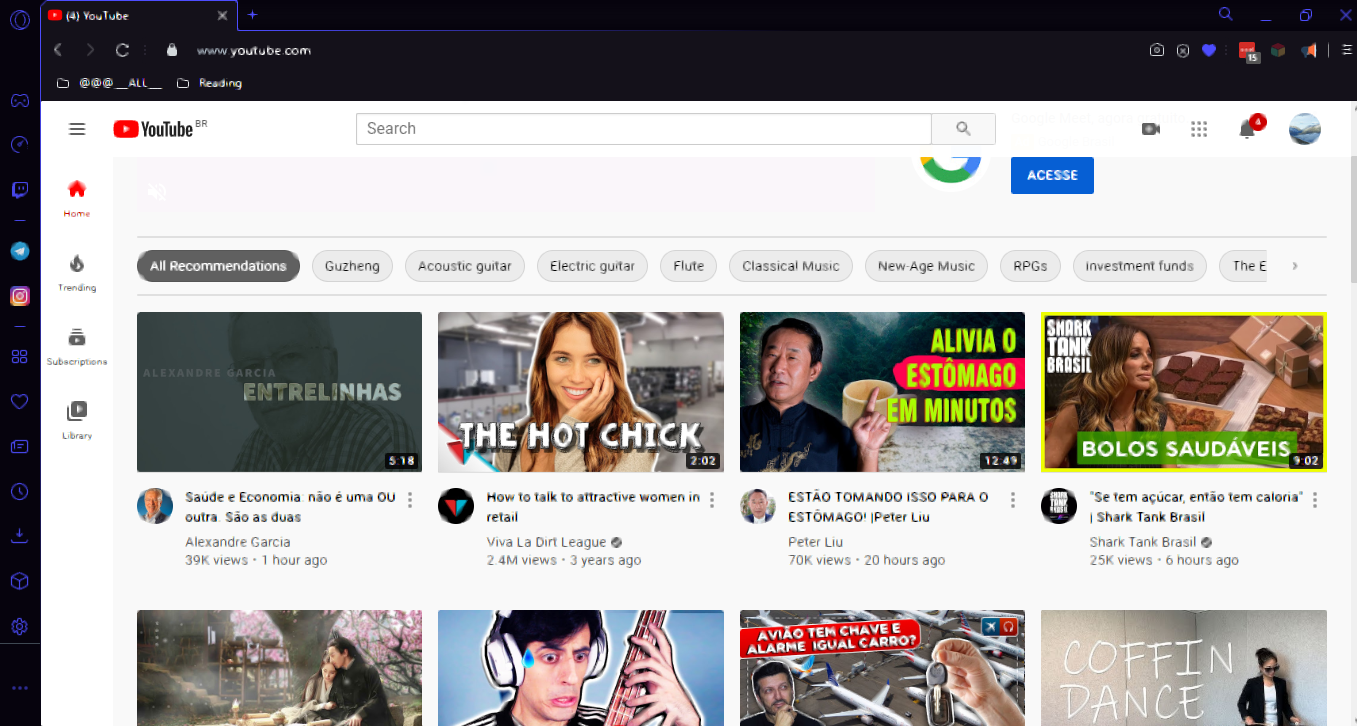1357x726 pixels.
Task: Open options menu for Peter Liu video
Action: pos(1012,500)
